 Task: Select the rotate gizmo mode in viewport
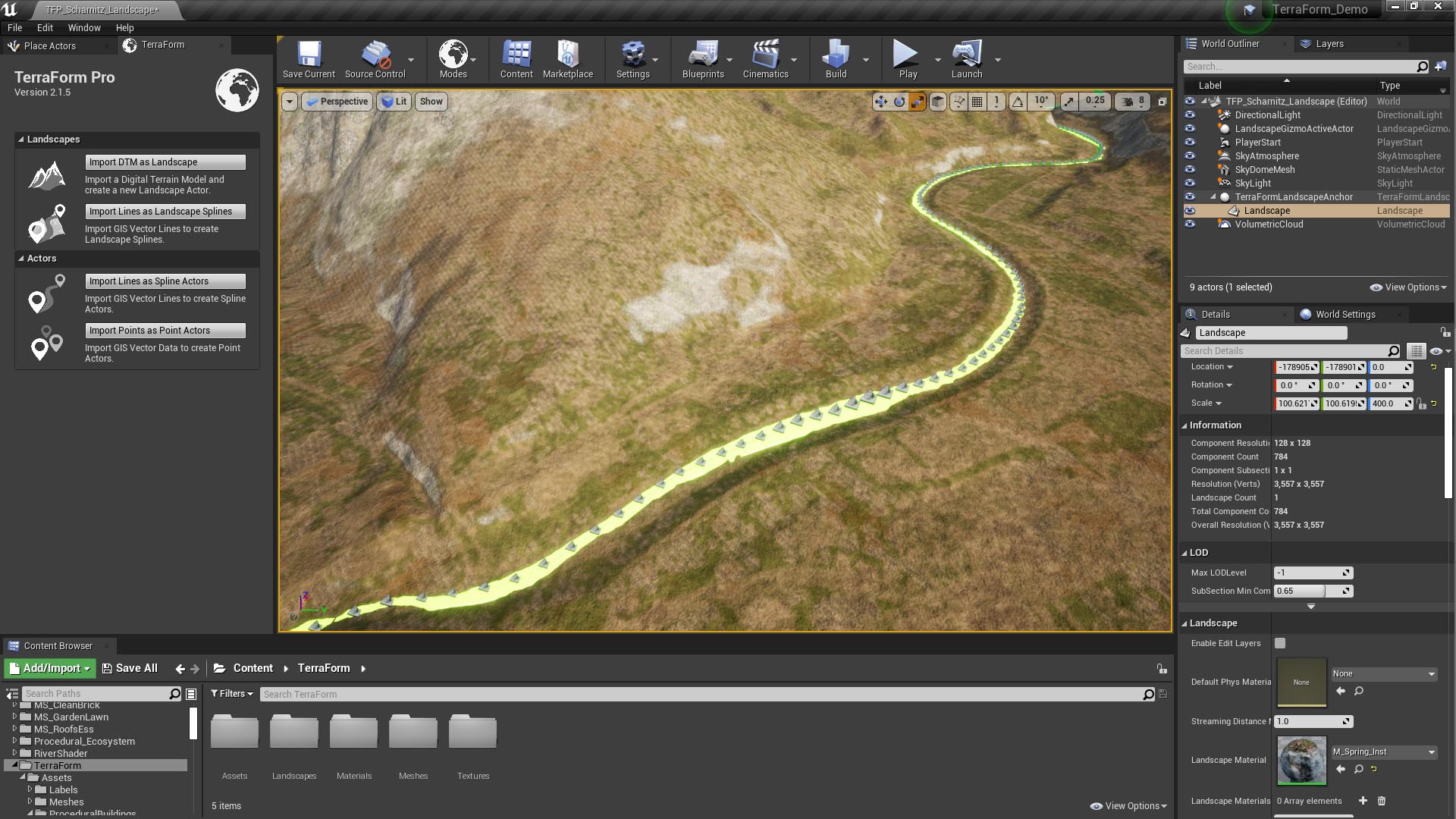coord(899,101)
